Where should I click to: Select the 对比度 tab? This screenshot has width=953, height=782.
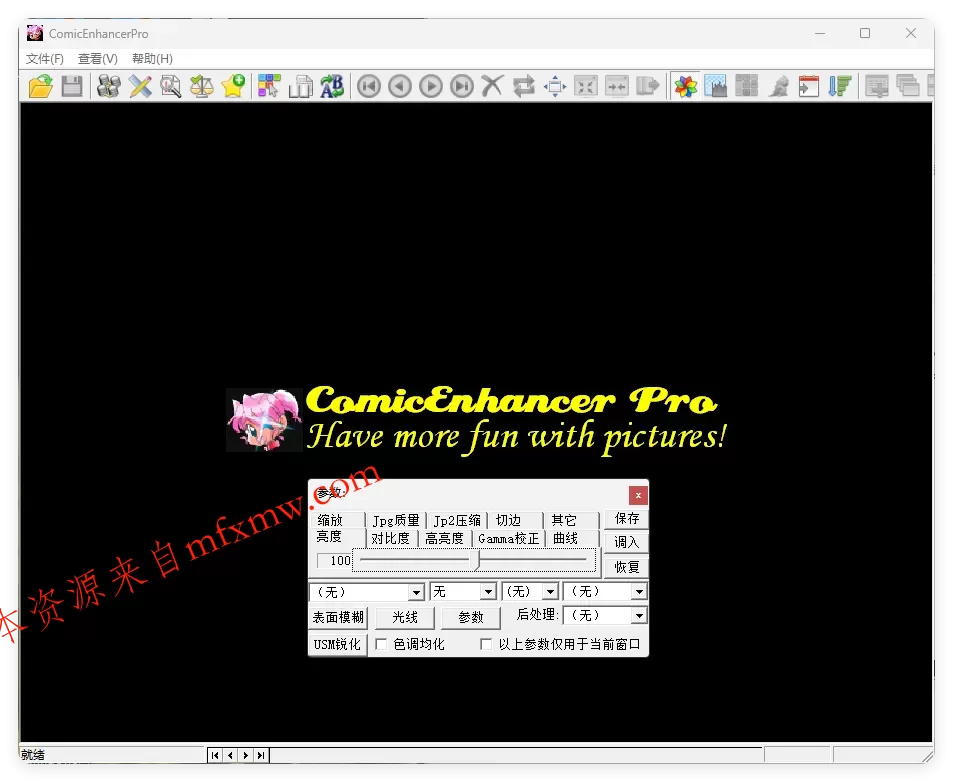tap(391, 538)
